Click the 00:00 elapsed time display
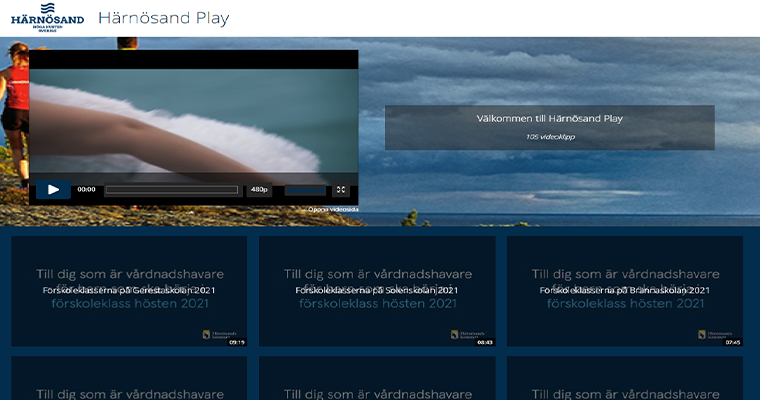 tap(87, 190)
